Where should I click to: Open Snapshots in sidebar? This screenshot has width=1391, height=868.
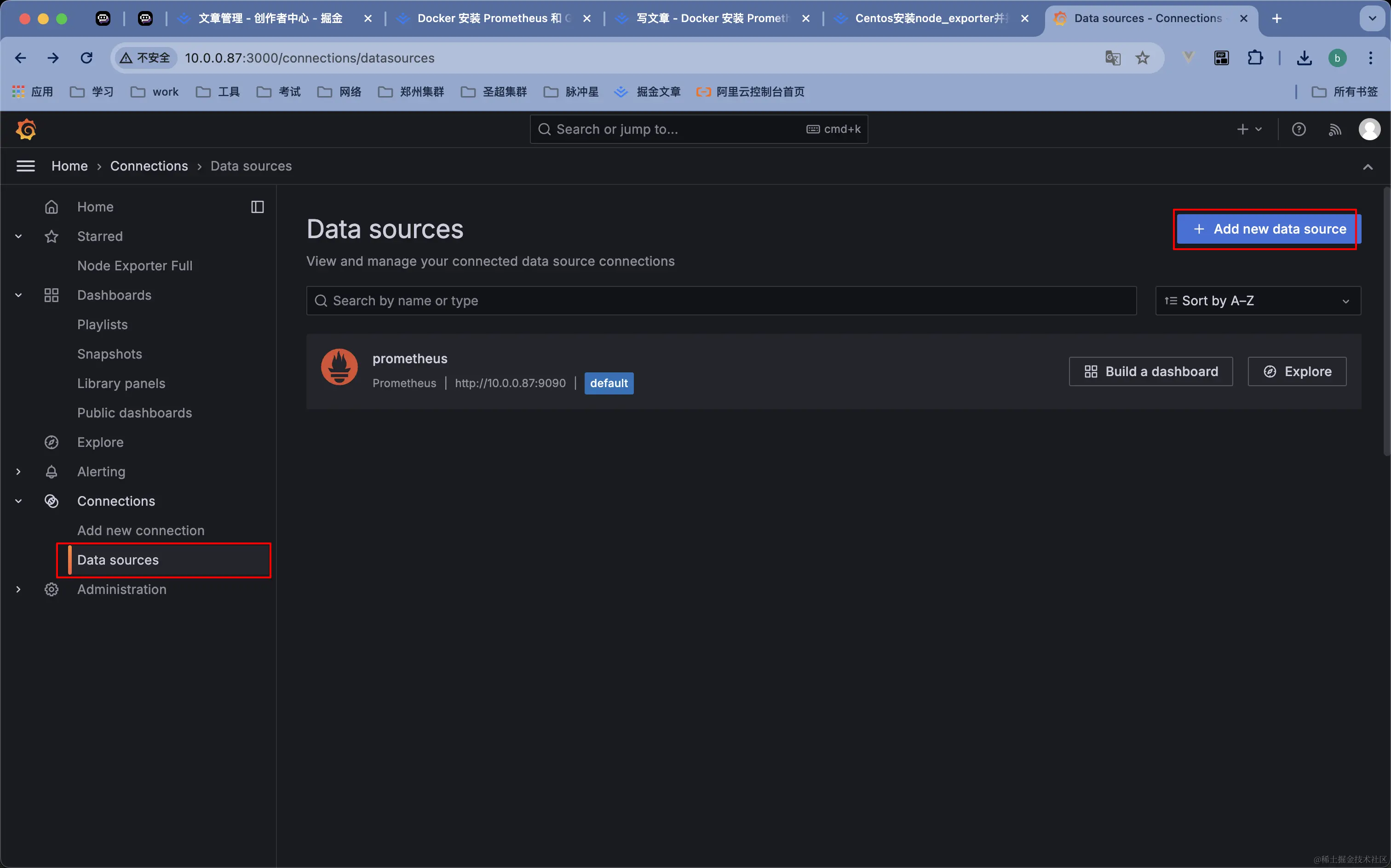coord(109,354)
